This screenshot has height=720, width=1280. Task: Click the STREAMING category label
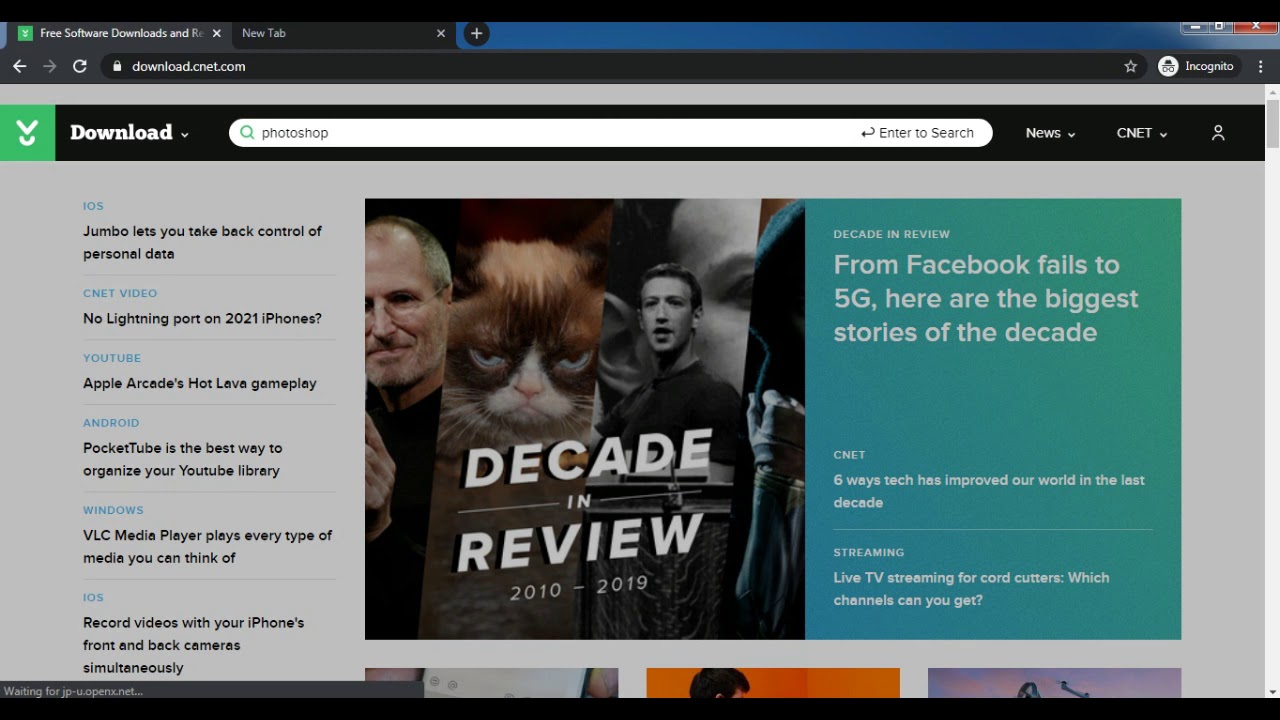tap(868, 552)
